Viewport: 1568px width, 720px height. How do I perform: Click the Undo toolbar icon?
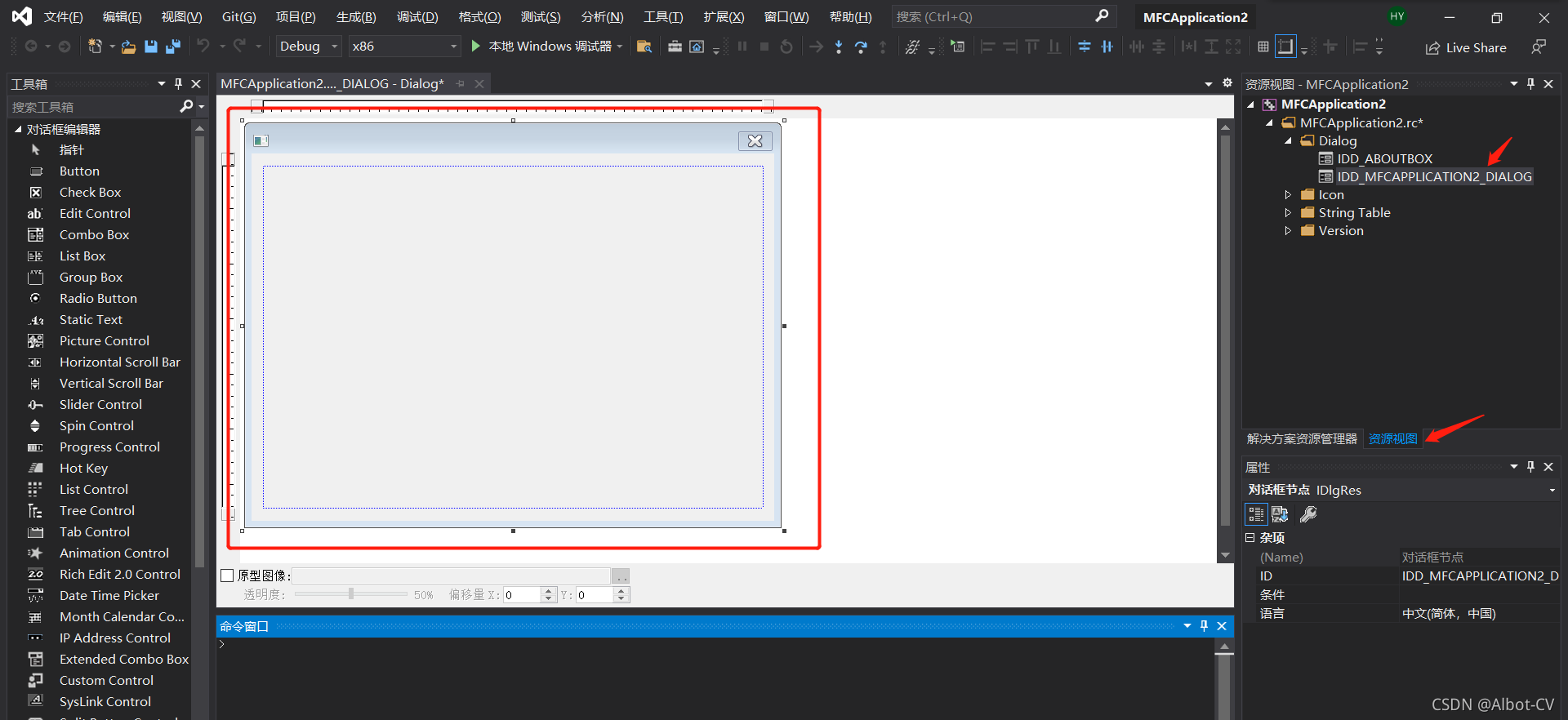click(x=203, y=47)
